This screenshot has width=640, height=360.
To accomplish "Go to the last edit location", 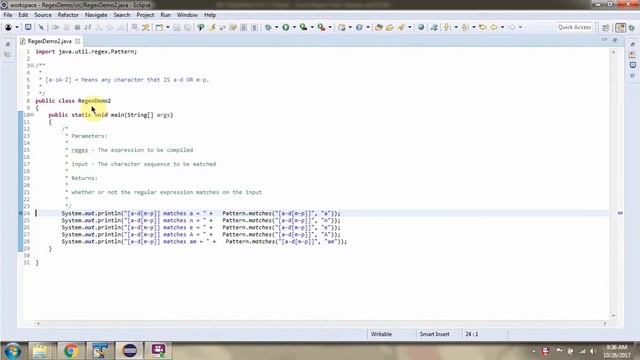I will [483, 27].
